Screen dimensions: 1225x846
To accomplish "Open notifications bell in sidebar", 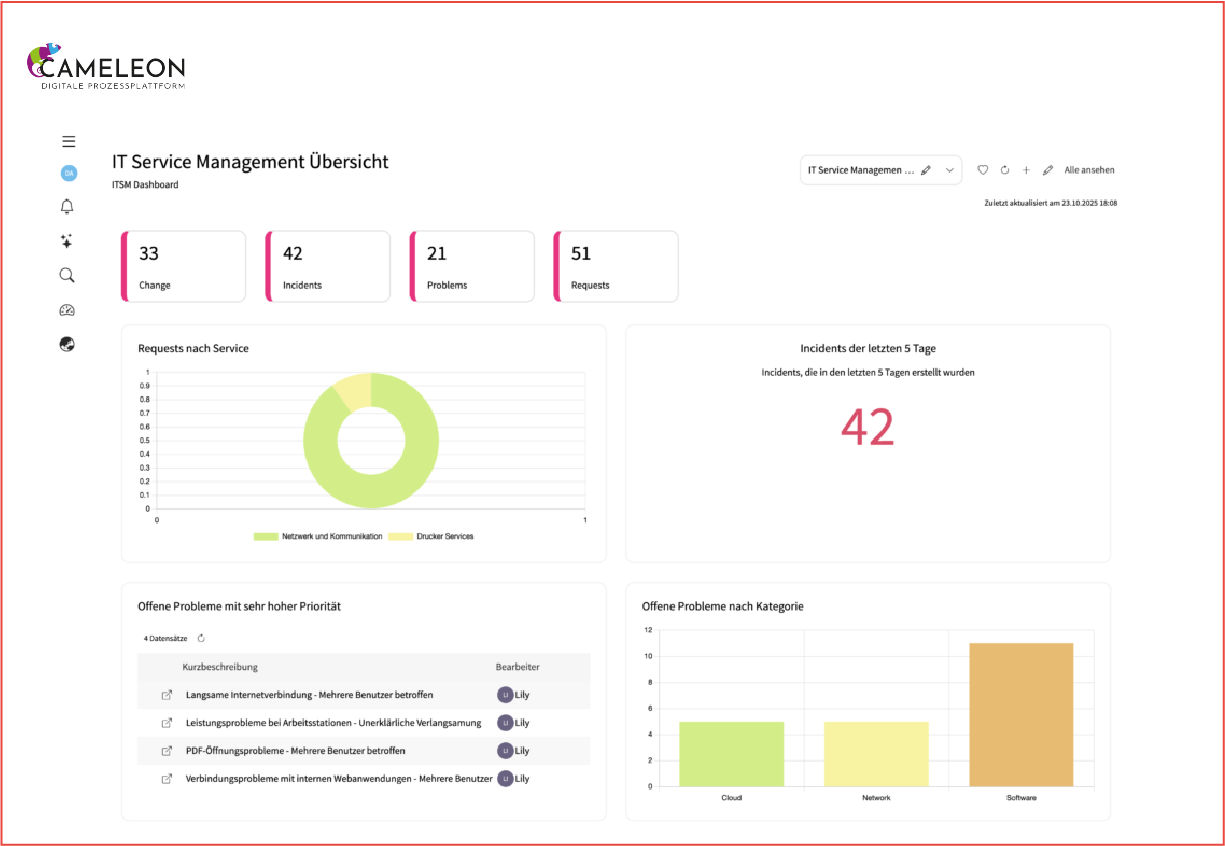I will point(68,207).
